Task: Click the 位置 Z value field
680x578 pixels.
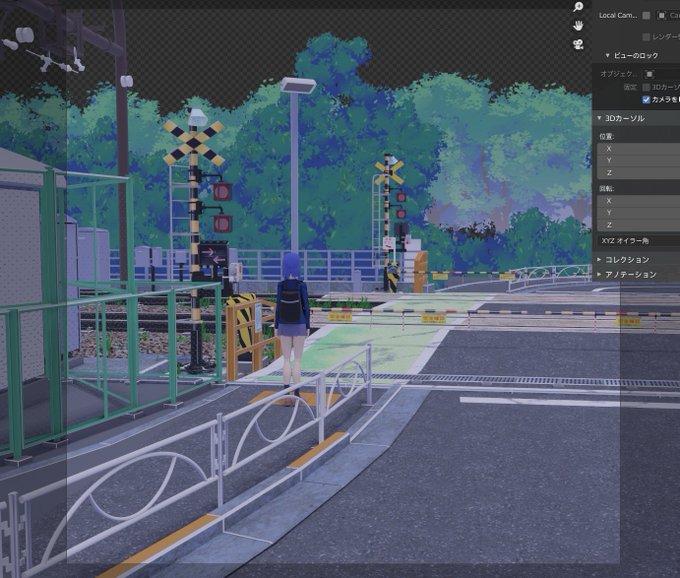Action: (x=638, y=173)
